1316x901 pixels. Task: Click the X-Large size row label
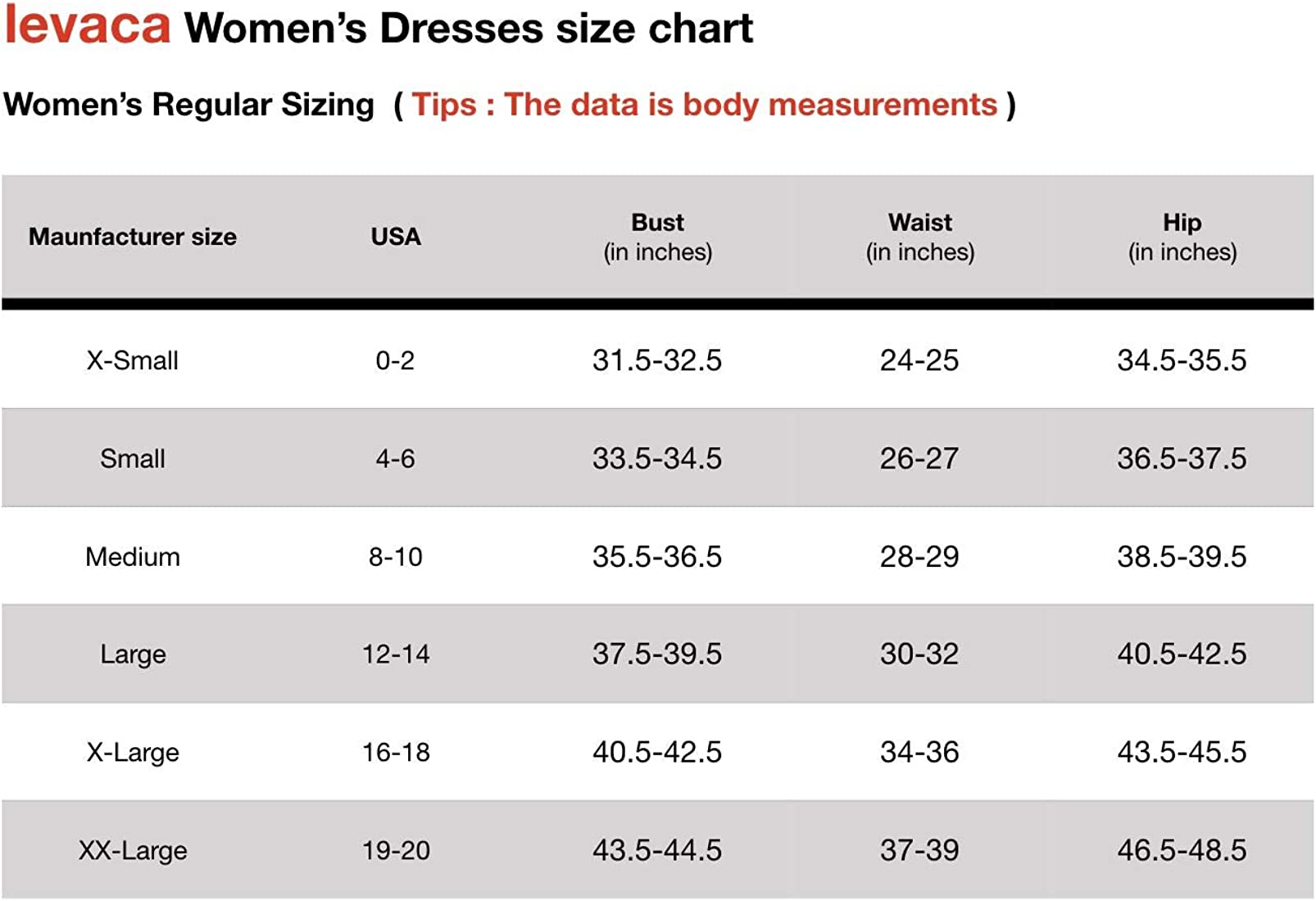click(x=133, y=753)
